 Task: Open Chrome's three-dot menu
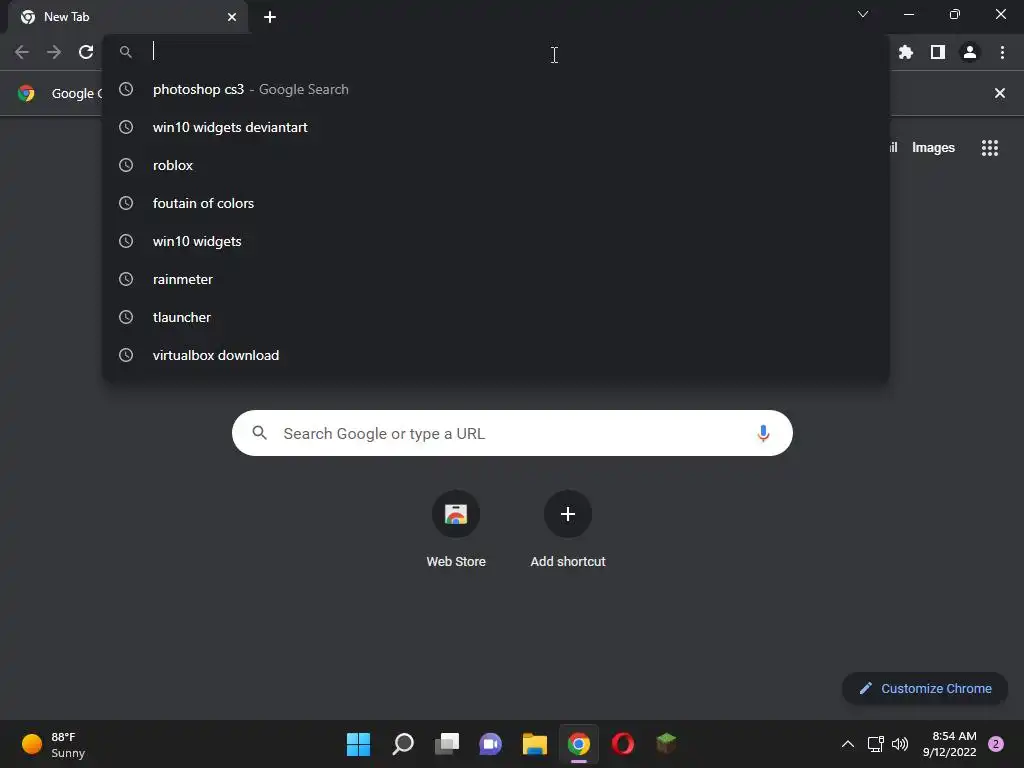(x=1002, y=52)
